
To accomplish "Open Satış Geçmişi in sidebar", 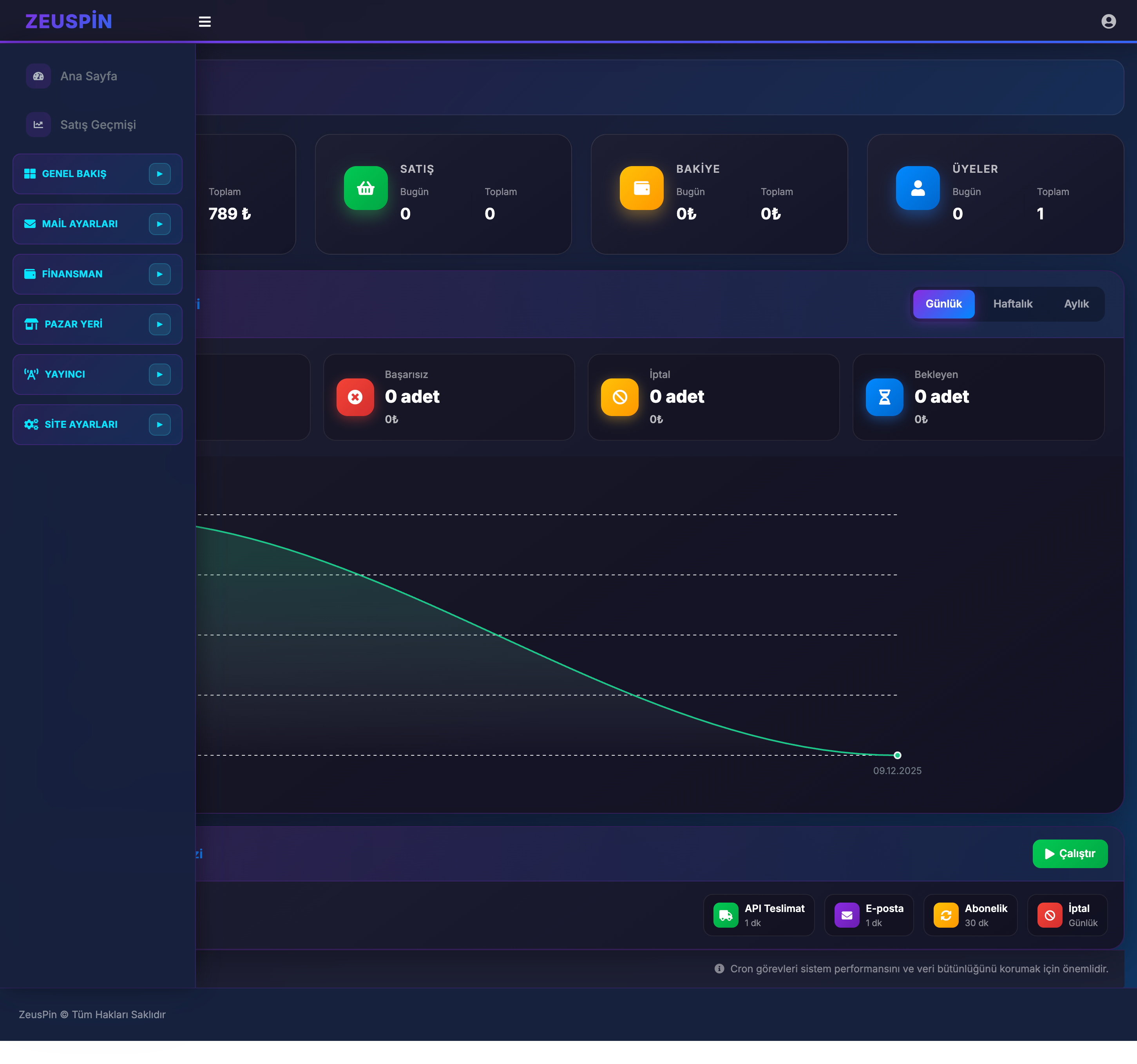I will click(x=98, y=125).
